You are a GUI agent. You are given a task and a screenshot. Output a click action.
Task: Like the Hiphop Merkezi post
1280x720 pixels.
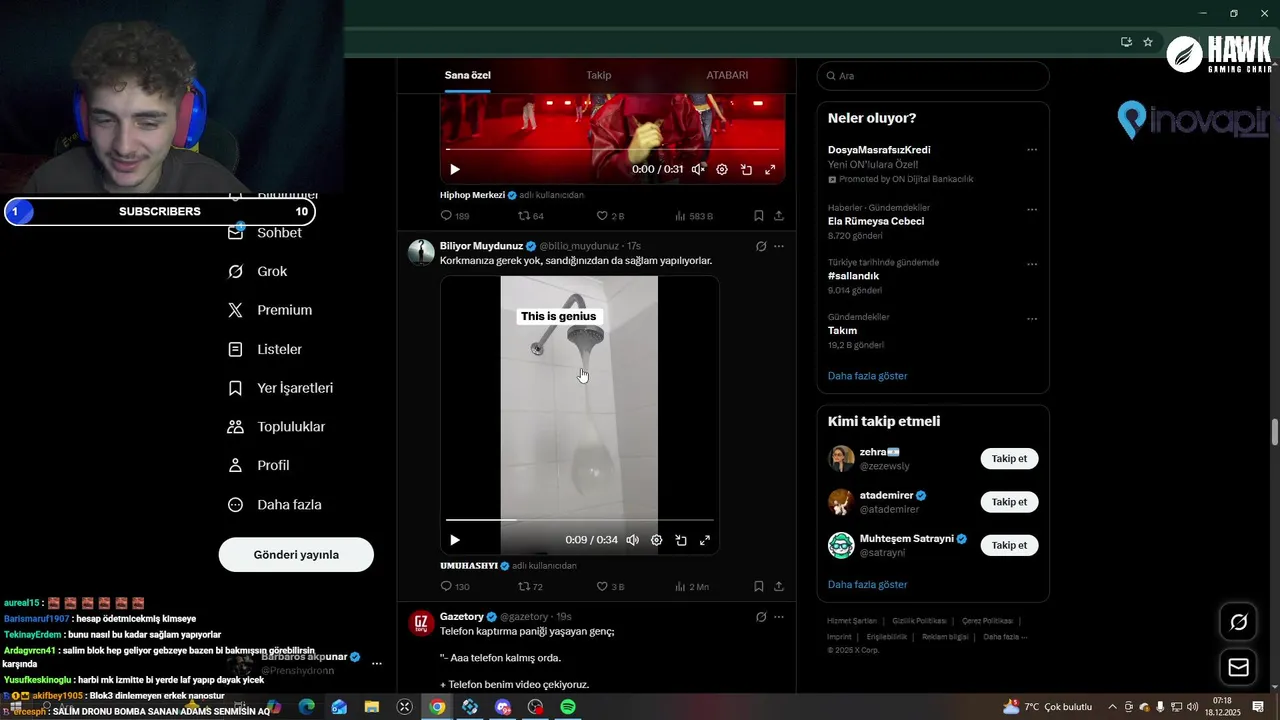(610, 216)
